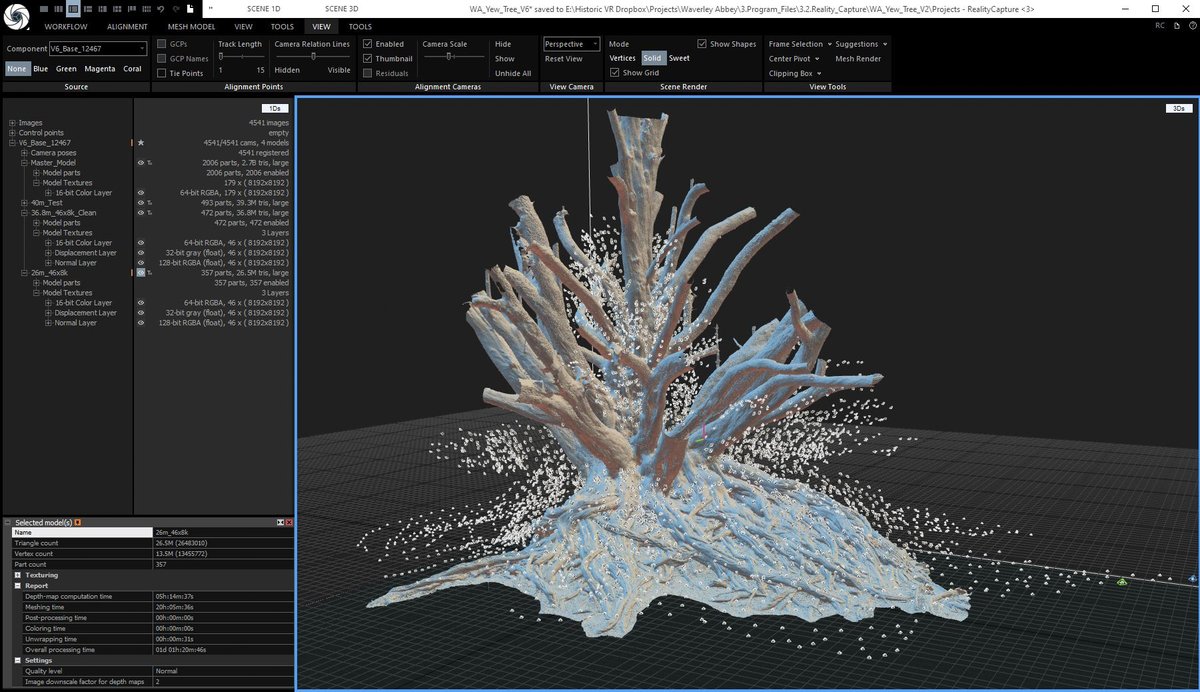The height and width of the screenshot is (692, 1200).
Task: Click the RealityCapture aperture logo button
Action: (17, 16)
